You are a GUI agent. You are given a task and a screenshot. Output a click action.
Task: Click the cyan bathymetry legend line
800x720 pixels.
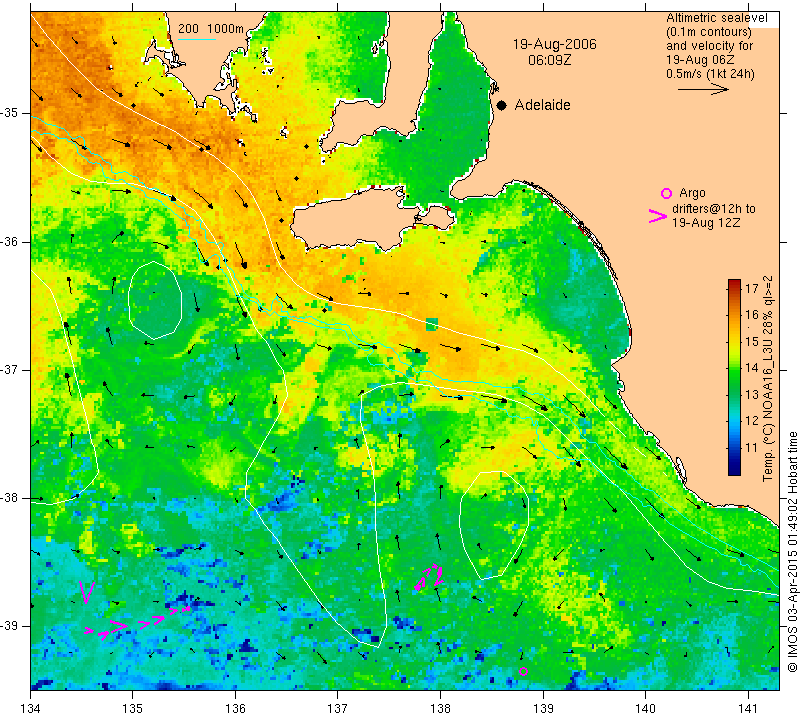coord(197,39)
